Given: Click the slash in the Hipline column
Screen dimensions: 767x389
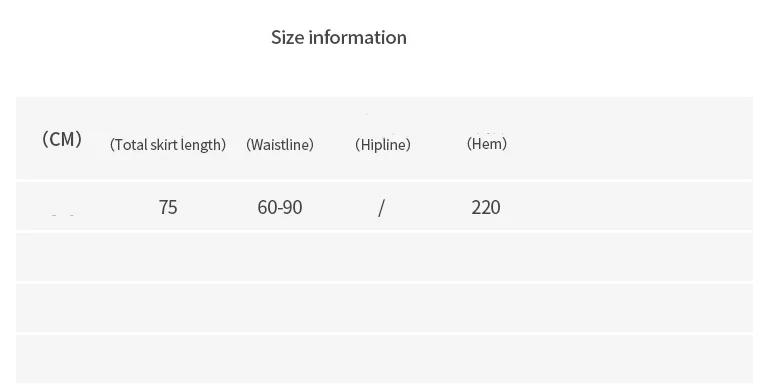Looking at the screenshot, I should click(382, 208).
